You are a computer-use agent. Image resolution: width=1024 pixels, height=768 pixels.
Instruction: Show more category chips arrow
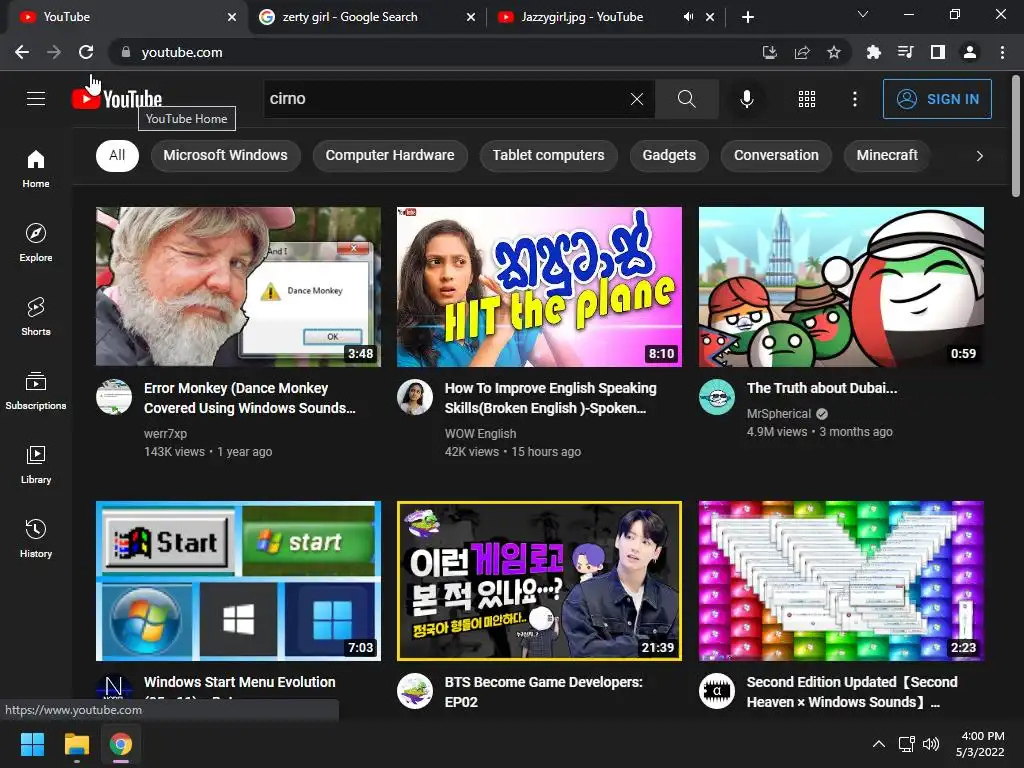tap(979, 155)
